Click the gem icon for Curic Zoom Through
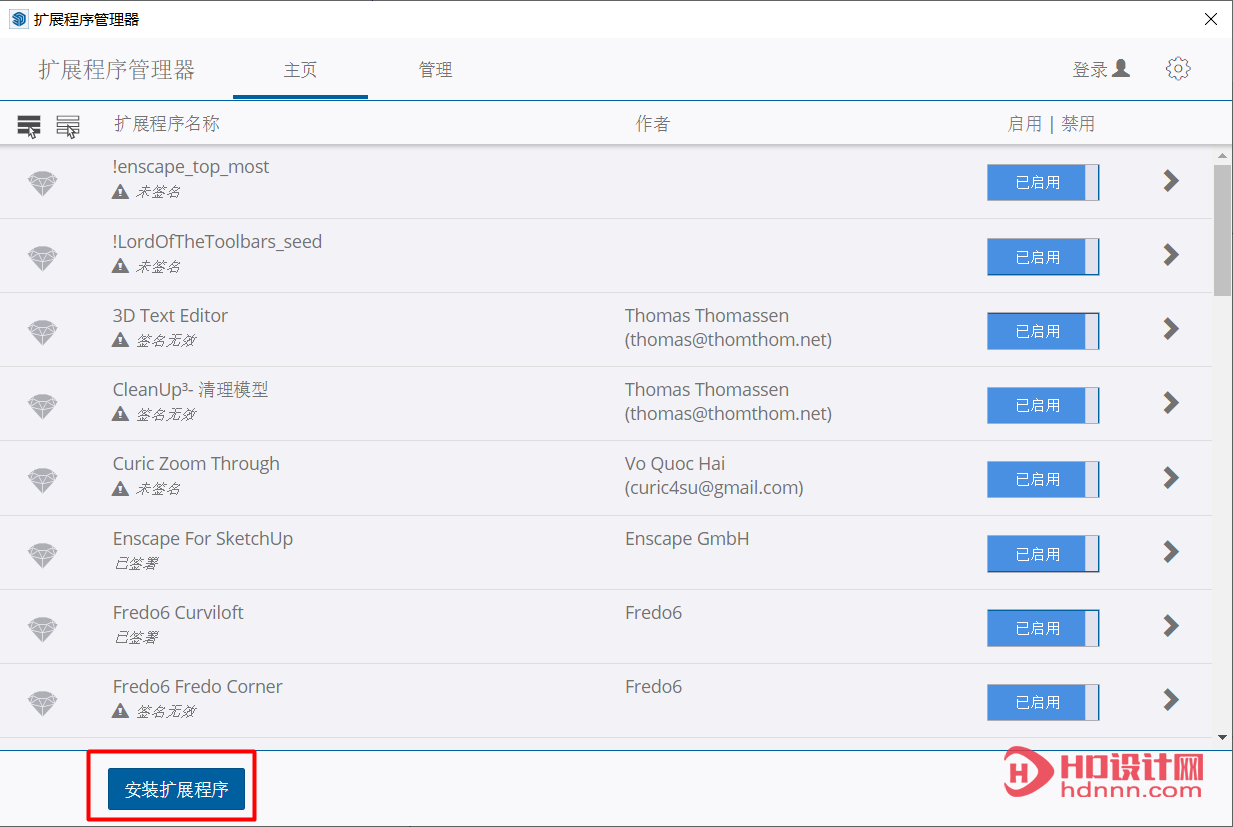Screen dimensions: 1233x827 42,480
